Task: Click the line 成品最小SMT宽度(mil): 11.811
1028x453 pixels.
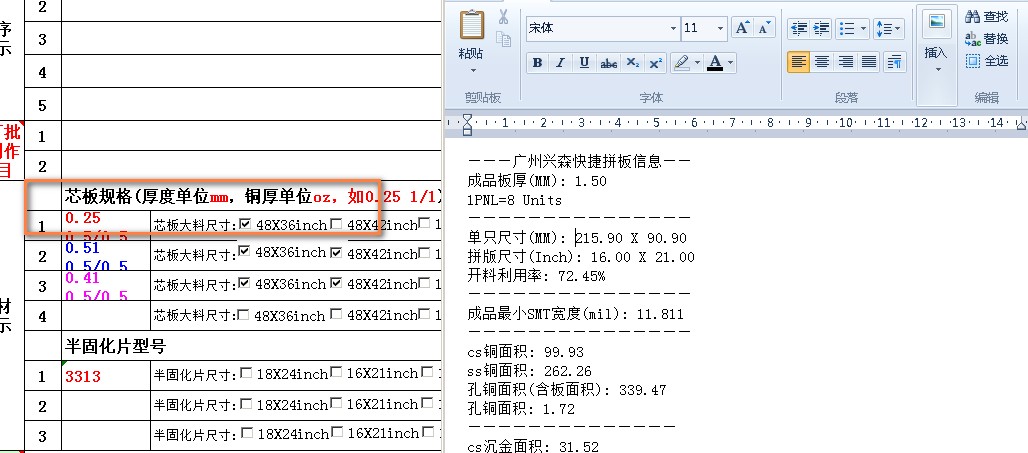Action: point(576,314)
